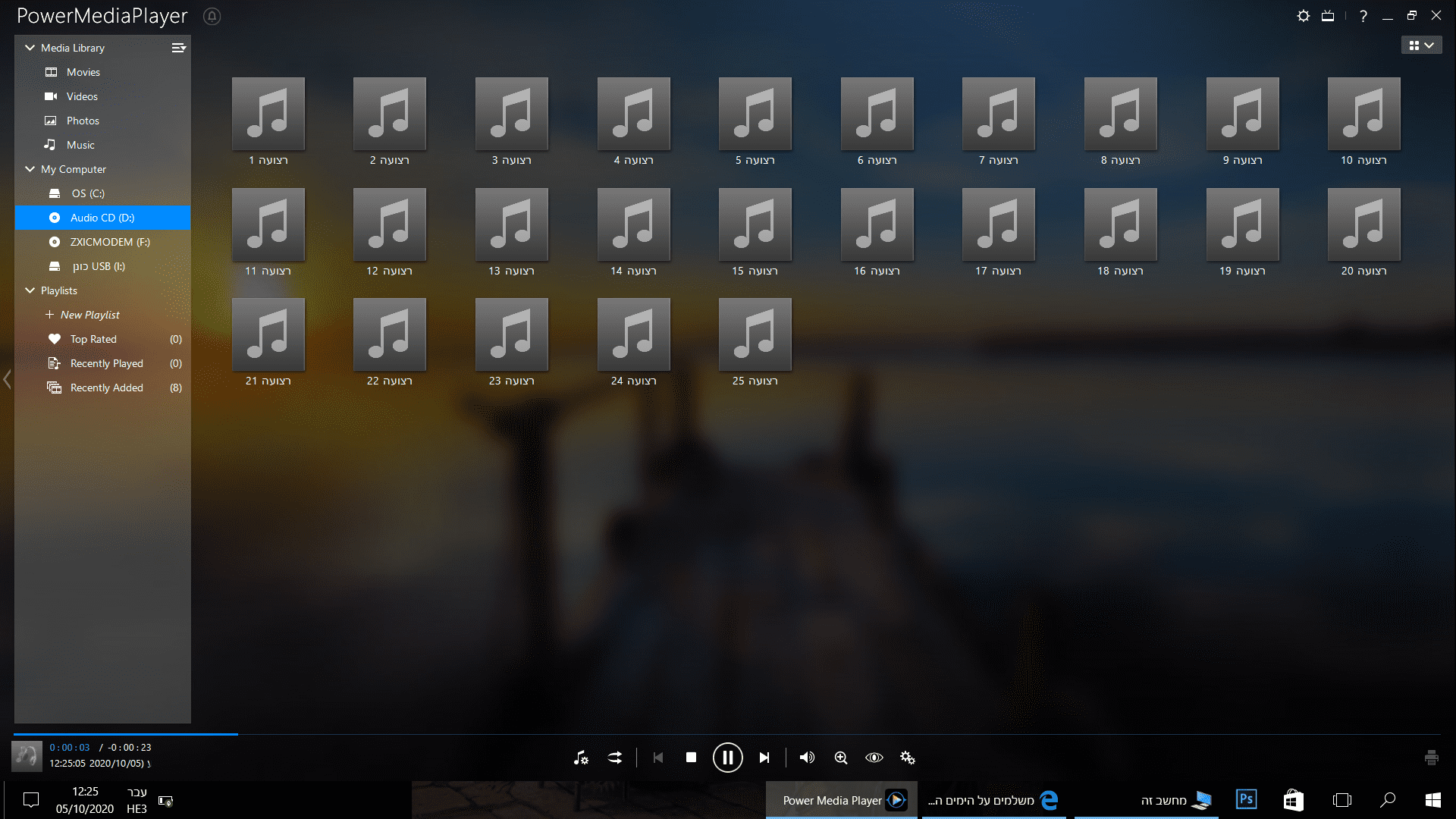This screenshot has width=1456, height=819.
Task: Switch to TV mode icon
Action: point(1328,16)
